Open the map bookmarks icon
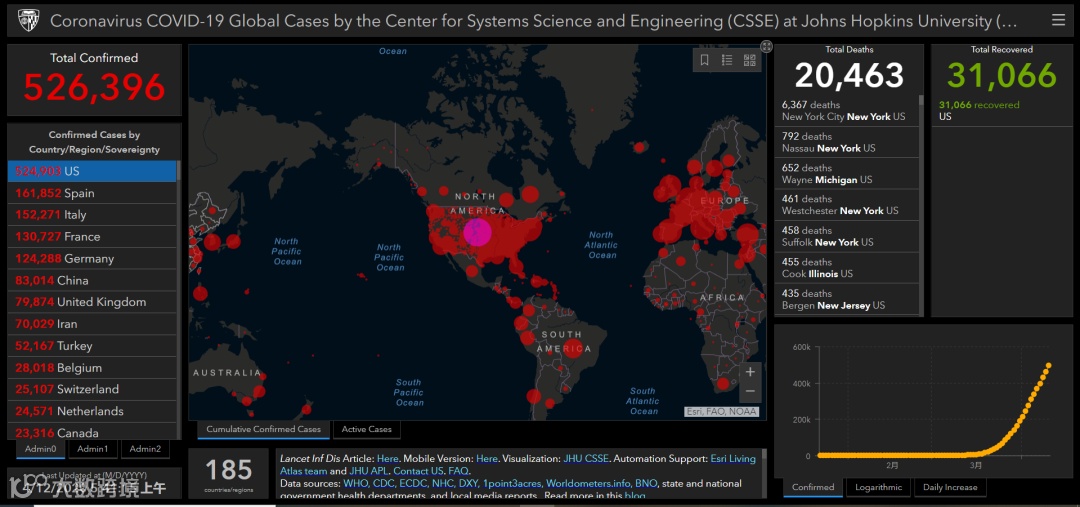 (705, 60)
